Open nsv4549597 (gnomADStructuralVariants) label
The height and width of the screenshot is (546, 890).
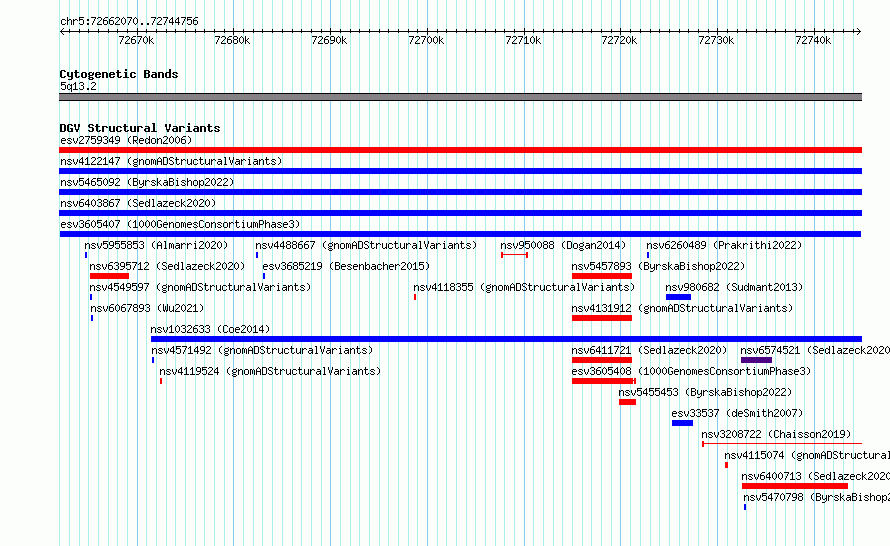pos(200,287)
